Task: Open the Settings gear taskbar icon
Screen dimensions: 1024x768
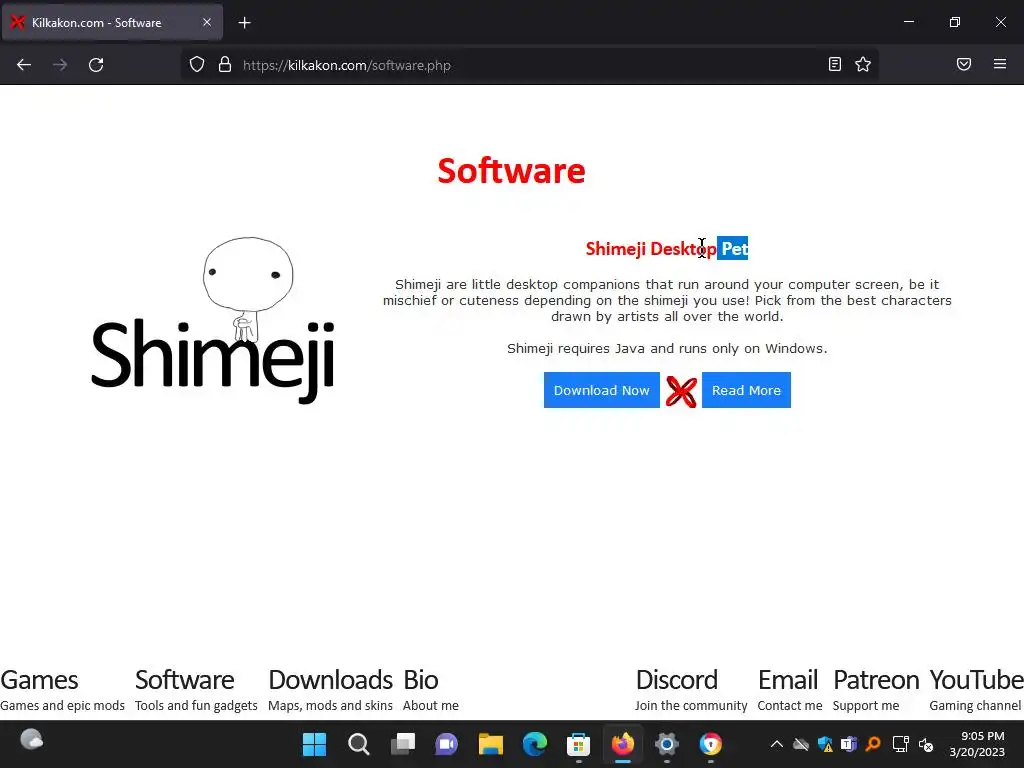Action: click(667, 744)
